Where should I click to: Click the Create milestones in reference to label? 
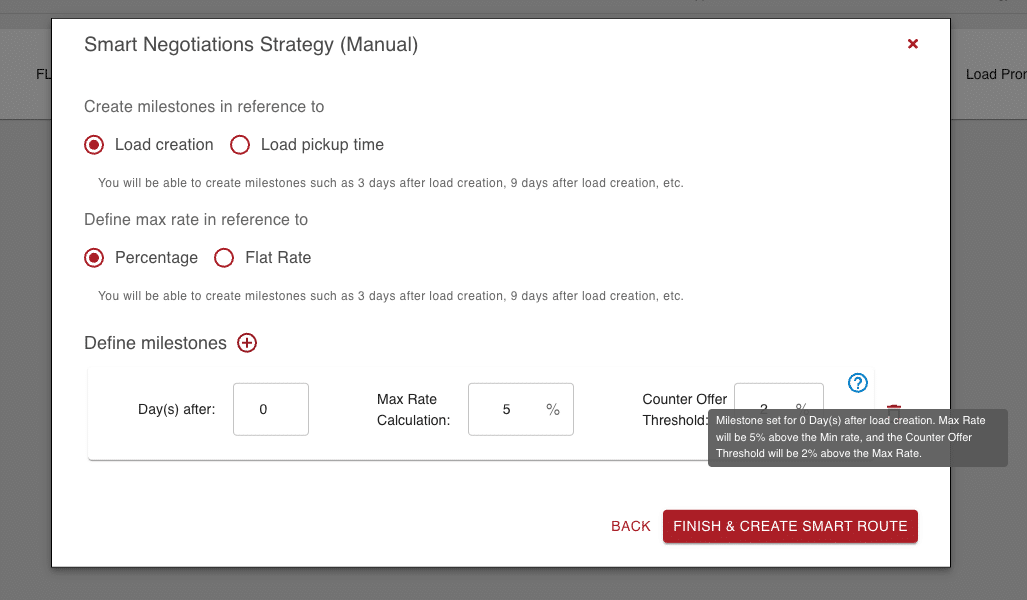tap(204, 107)
